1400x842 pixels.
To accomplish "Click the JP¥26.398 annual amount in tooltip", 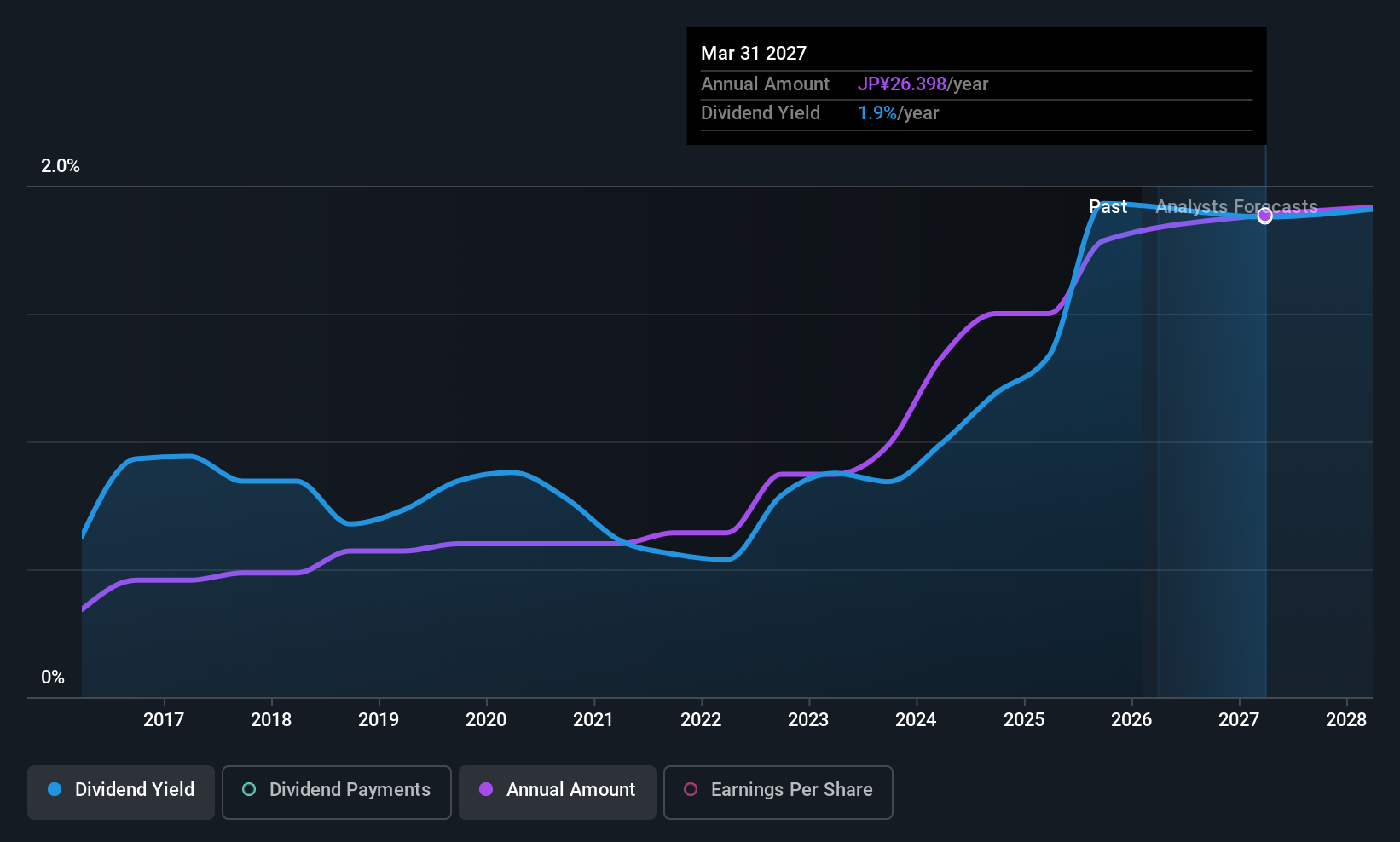I will (902, 84).
